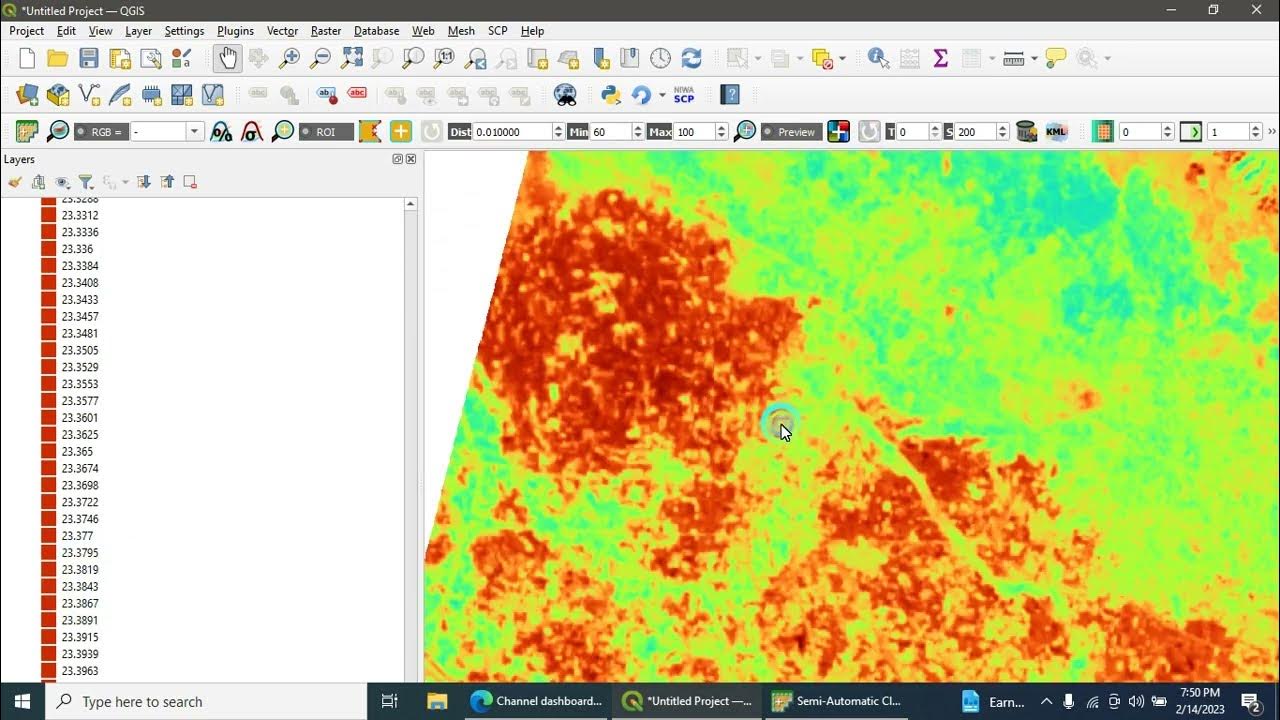Open the SCP menu
Image resolution: width=1280 pixels, height=720 pixels.
click(498, 31)
